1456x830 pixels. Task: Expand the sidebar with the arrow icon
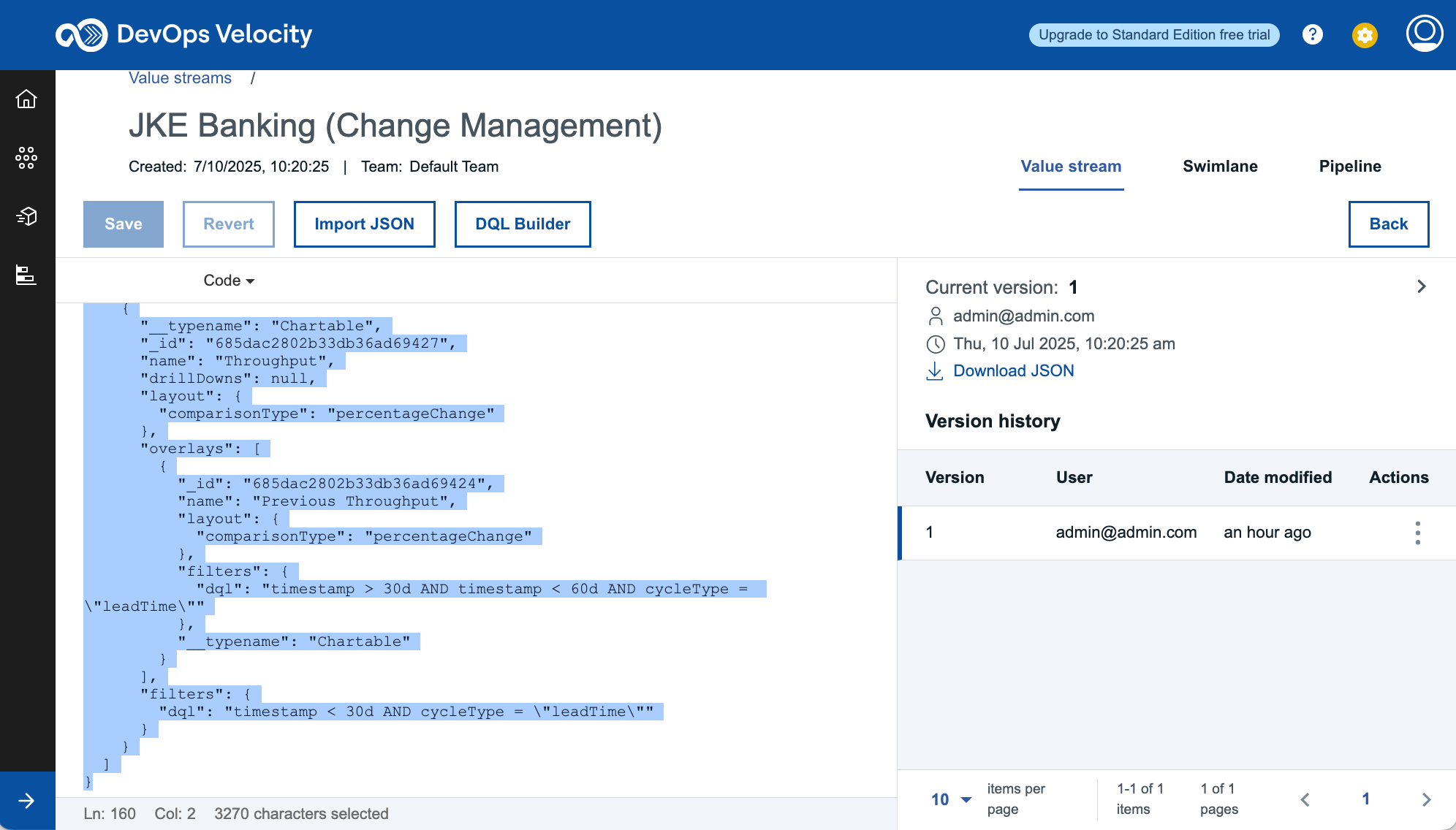26,801
